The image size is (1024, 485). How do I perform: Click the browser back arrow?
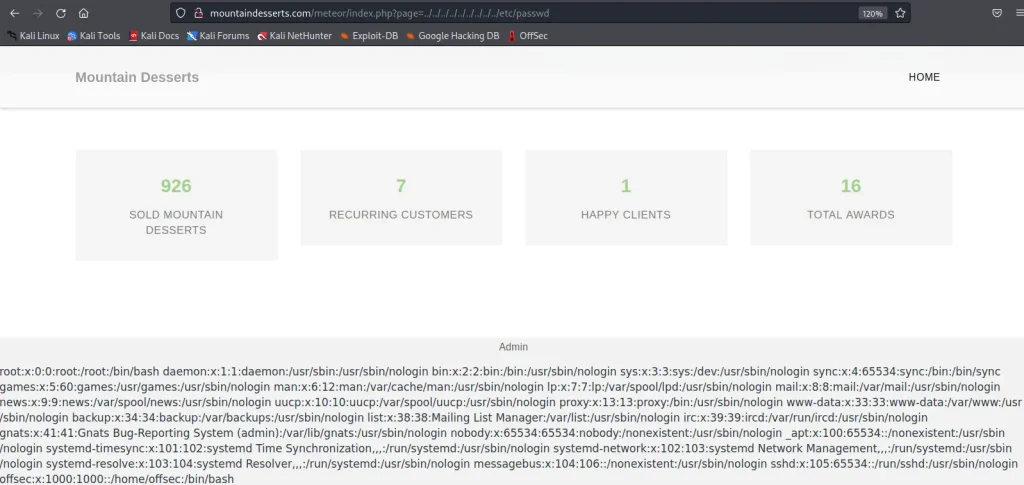coord(14,13)
